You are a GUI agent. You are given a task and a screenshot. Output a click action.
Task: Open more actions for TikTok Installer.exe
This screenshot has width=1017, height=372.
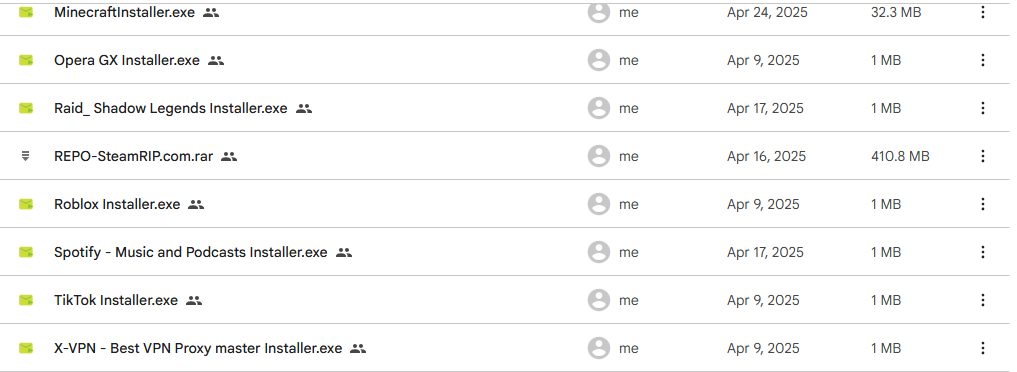[983, 300]
